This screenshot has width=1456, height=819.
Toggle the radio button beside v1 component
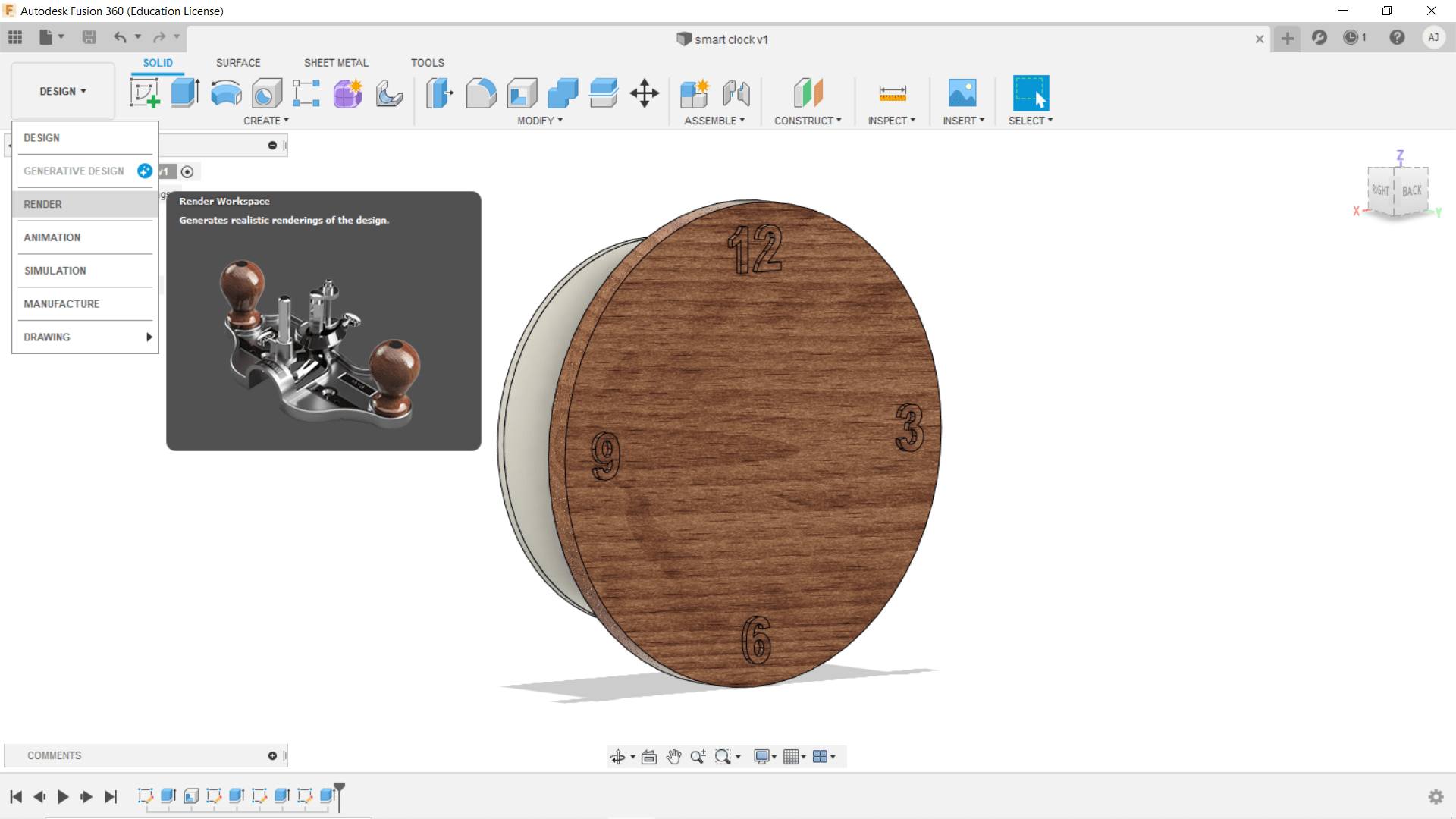coord(187,172)
